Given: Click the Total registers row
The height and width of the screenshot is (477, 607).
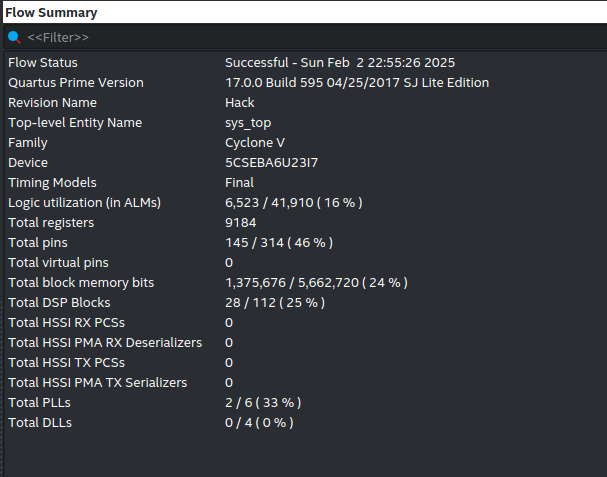Looking at the screenshot, I should click(x=49, y=223).
